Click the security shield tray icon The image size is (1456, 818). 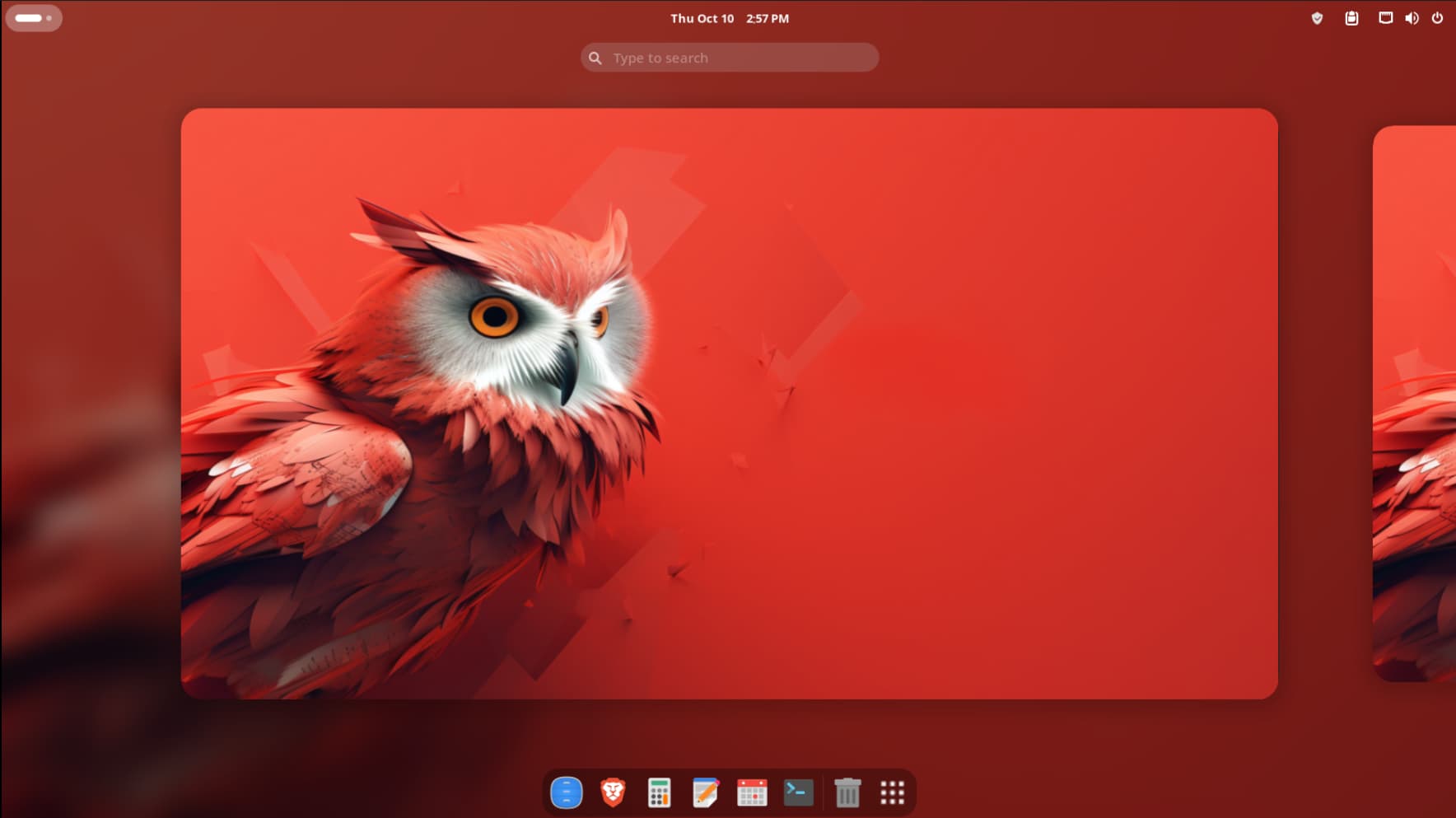click(x=1317, y=18)
